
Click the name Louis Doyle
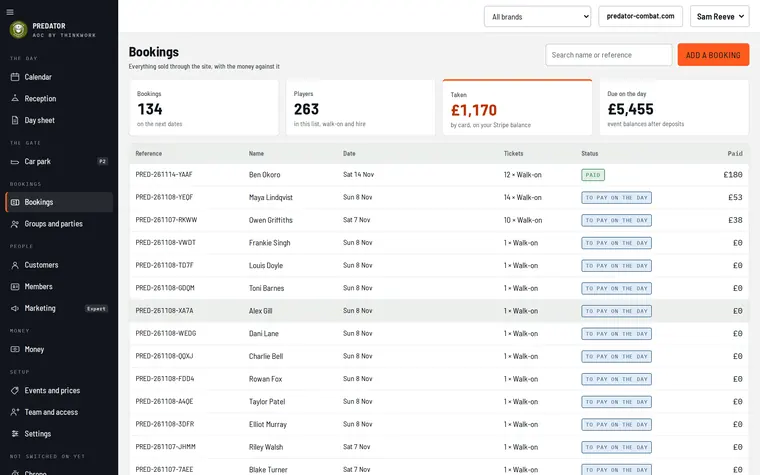pyautogui.click(x=266, y=266)
